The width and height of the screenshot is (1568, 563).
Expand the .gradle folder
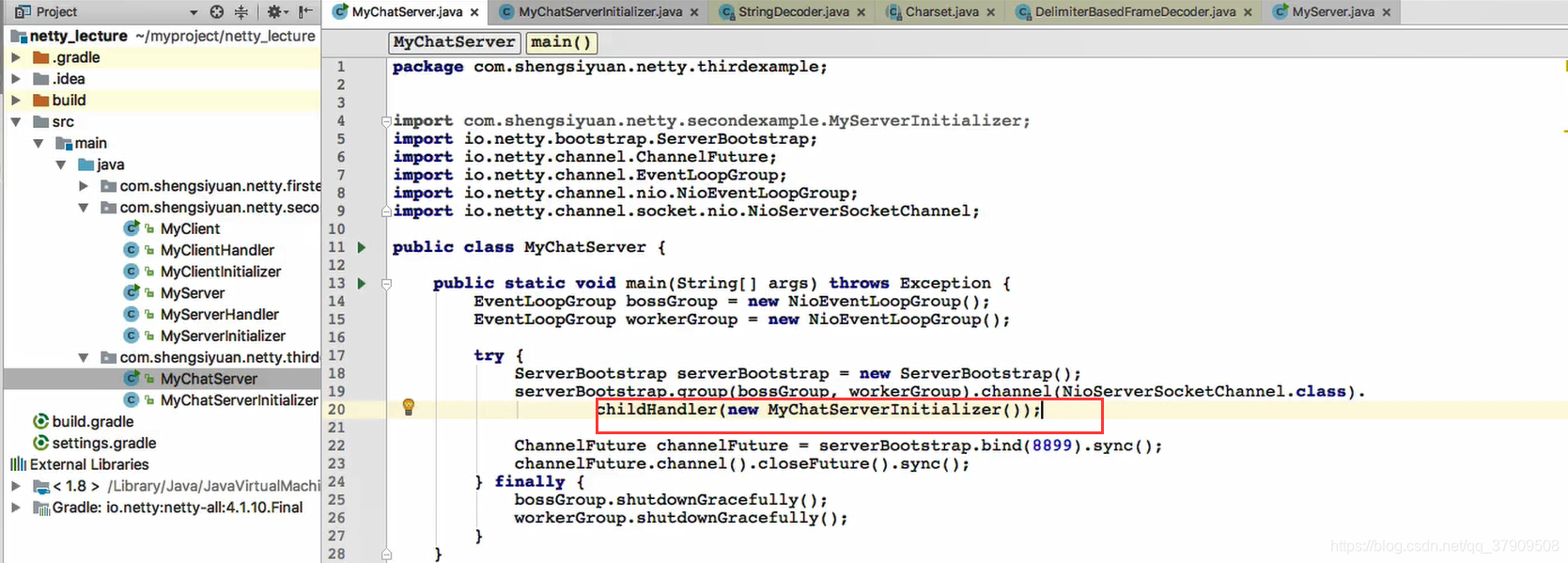pos(16,57)
